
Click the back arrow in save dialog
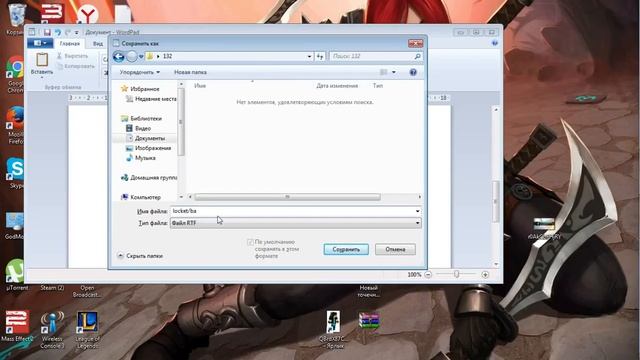click(118, 56)
